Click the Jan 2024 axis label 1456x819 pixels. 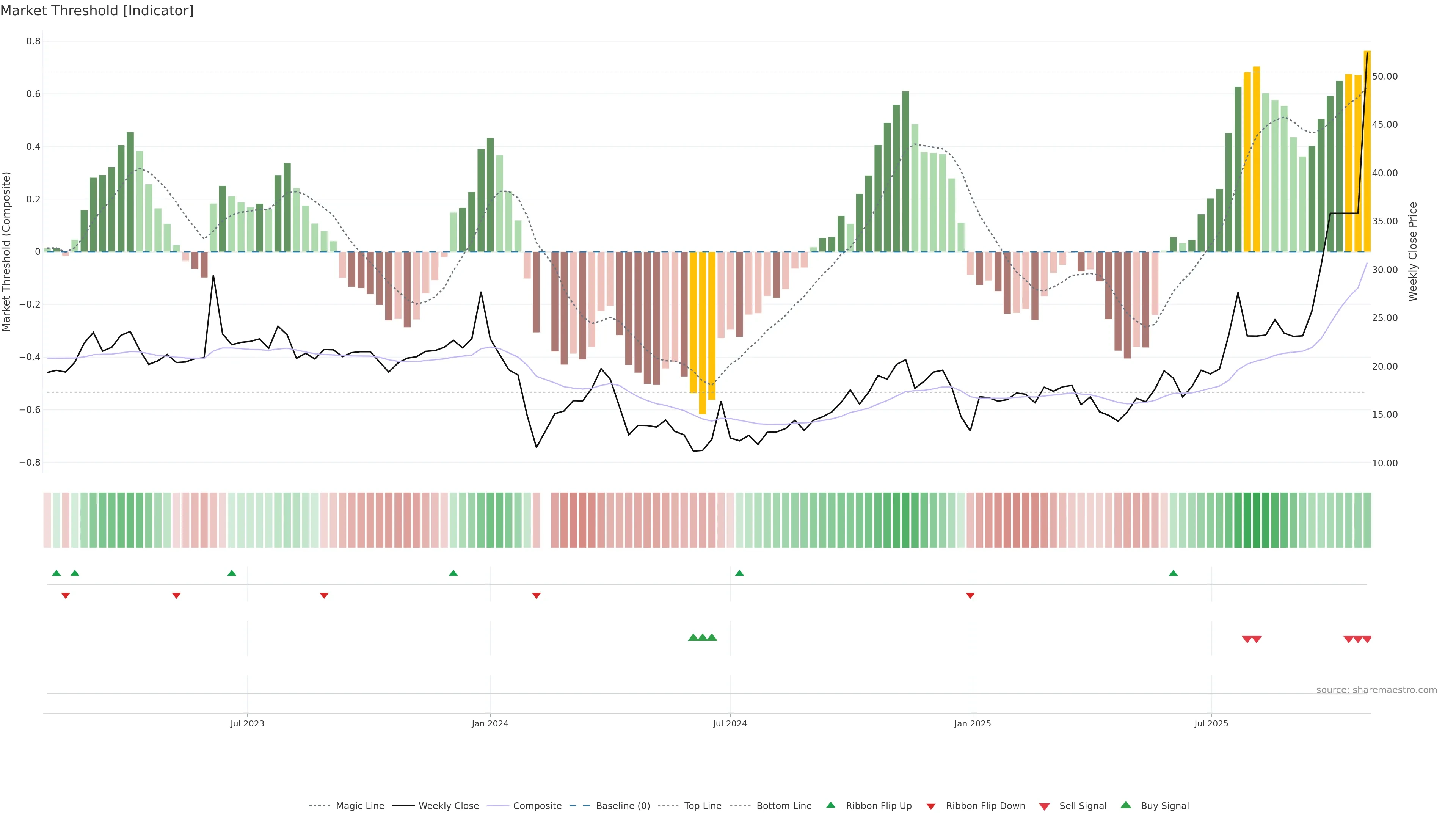[x=490, y=723]
